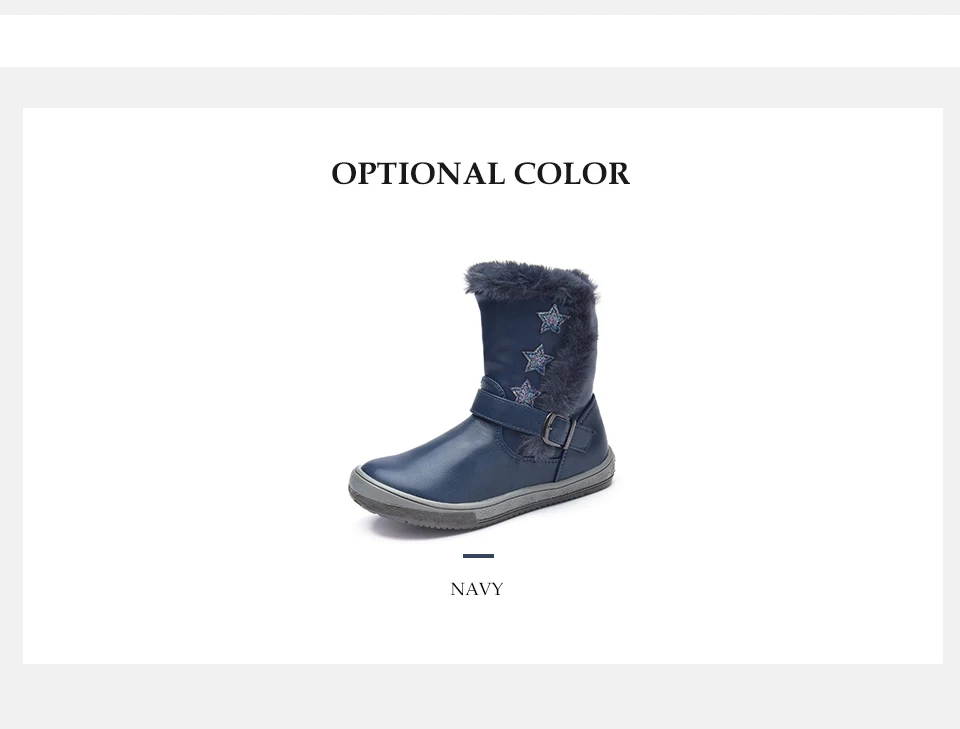Click the OPTIONAL COLOR heading
This screenshot has height=729, width=960.
click(481, 173)
